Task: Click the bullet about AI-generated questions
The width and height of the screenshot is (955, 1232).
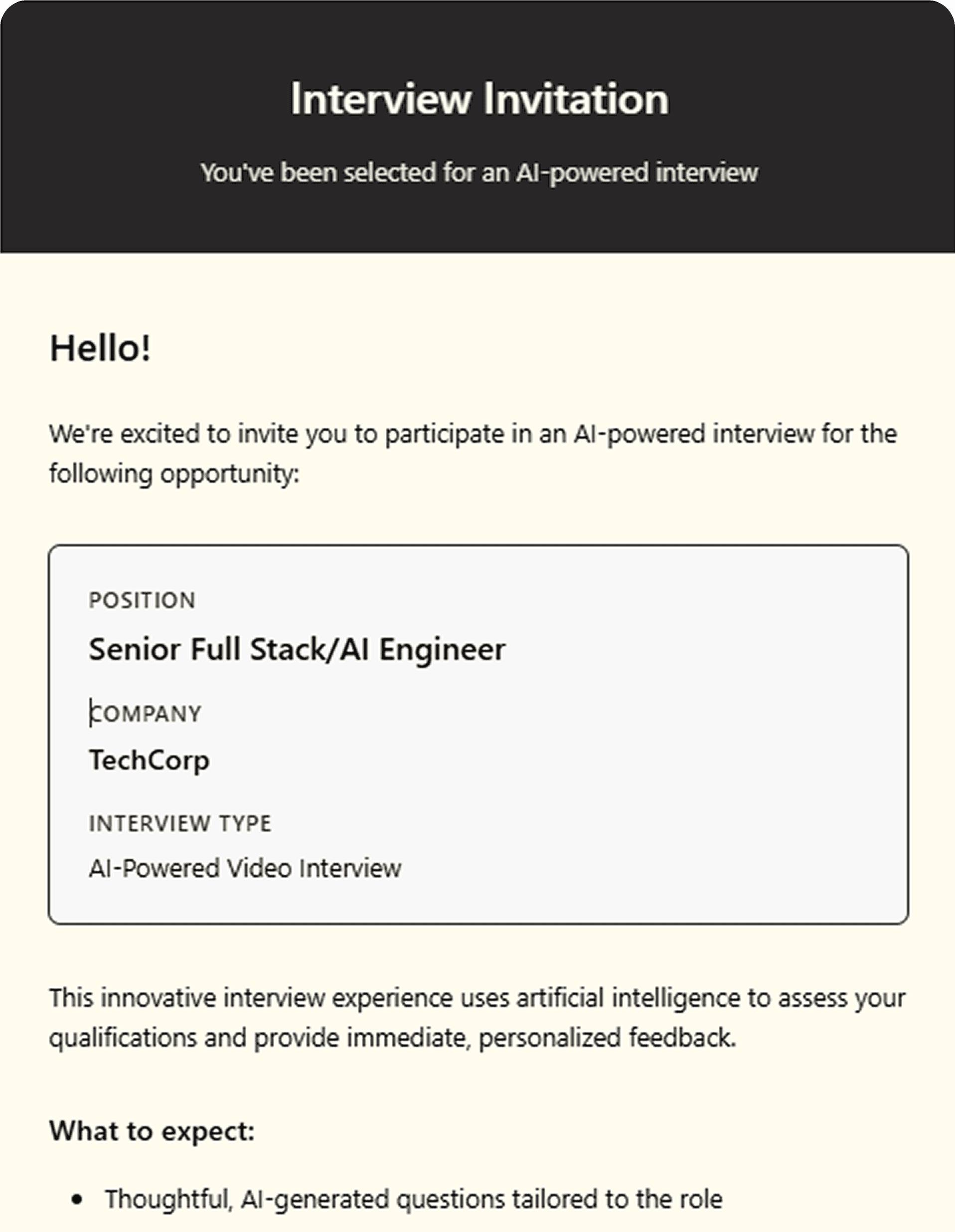Action: 414,1199
